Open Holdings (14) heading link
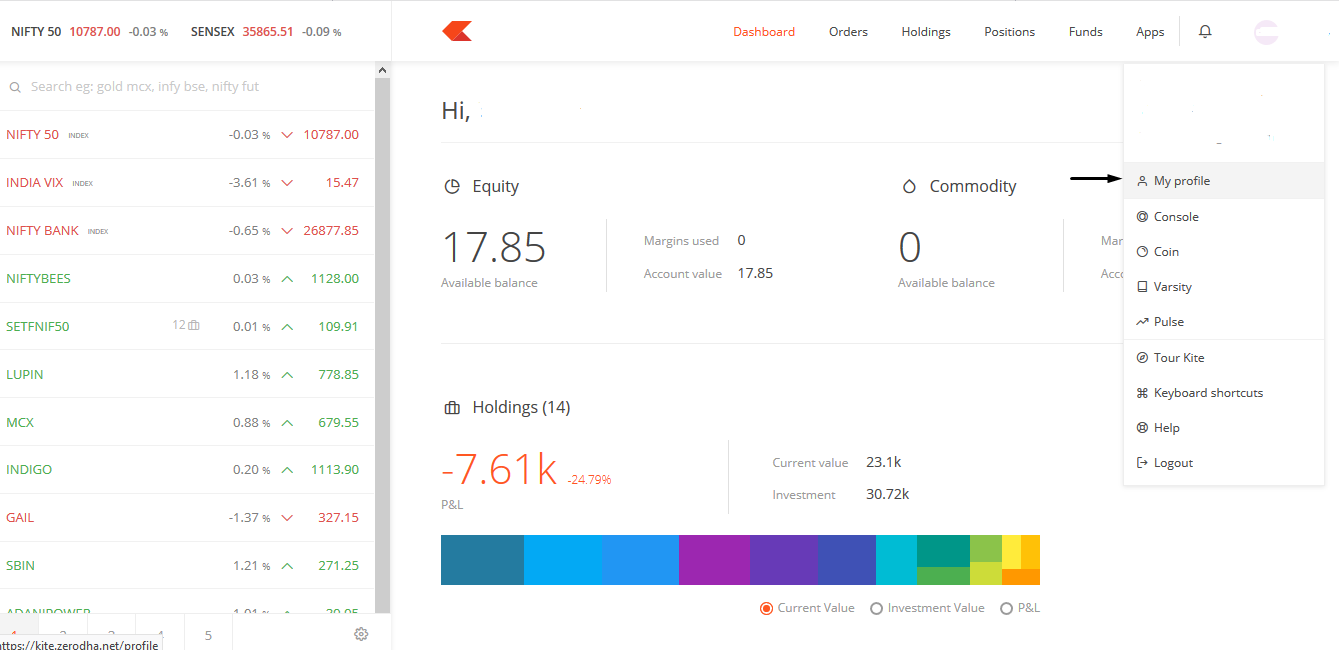This screenshot has width=1339, height=650. pyautogui.click(x=521, y=407)
